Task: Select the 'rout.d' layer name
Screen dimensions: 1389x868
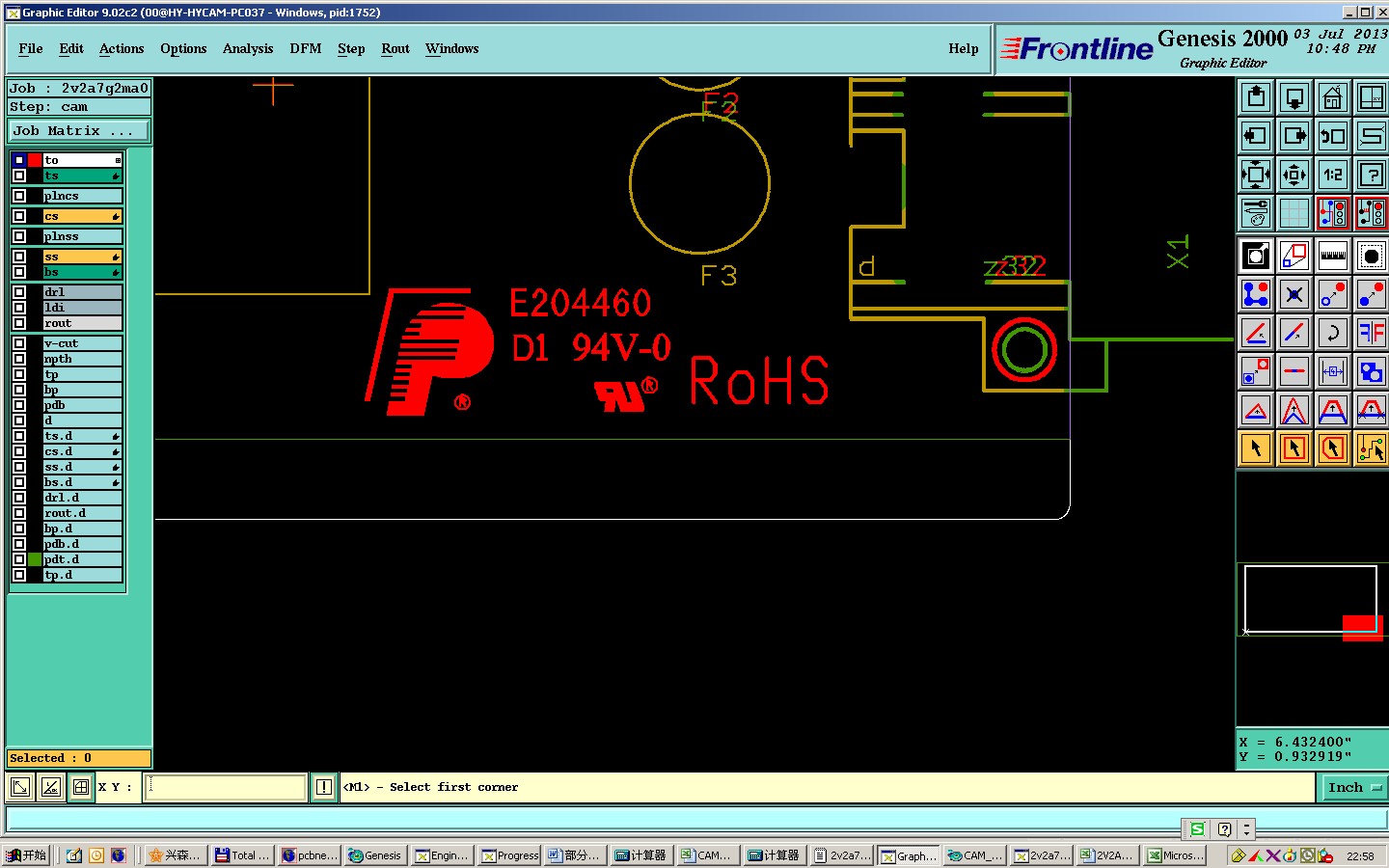Action: pyautogui.click(x=83, y=513)
